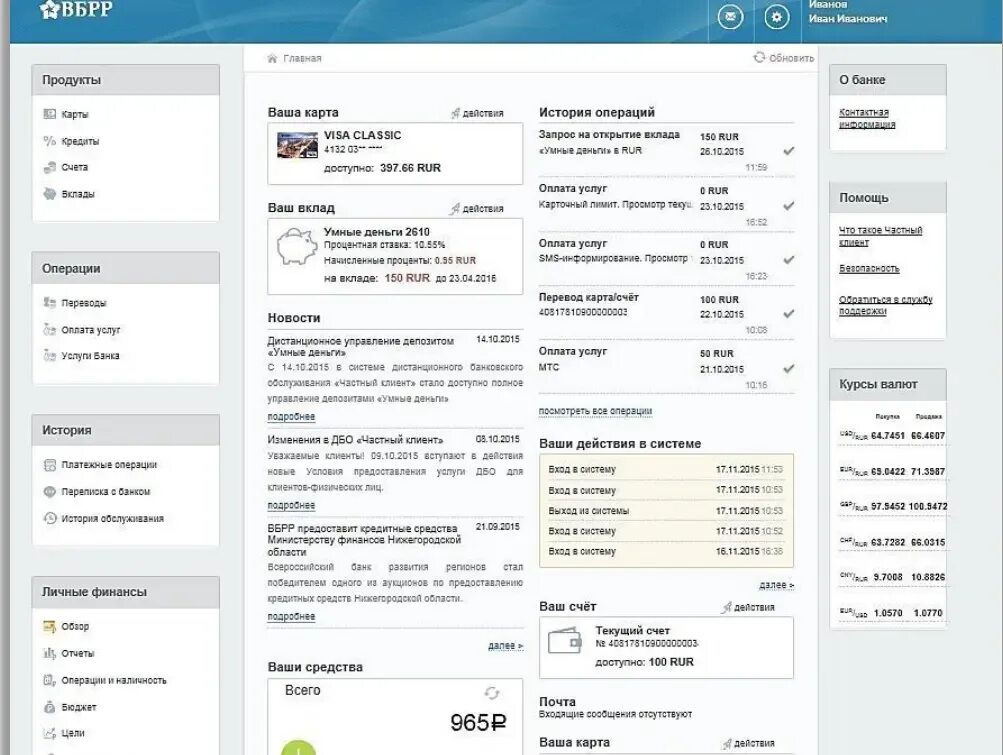
Task: Click Умные деньги 2610 deposit title
Action: [376, 232]
